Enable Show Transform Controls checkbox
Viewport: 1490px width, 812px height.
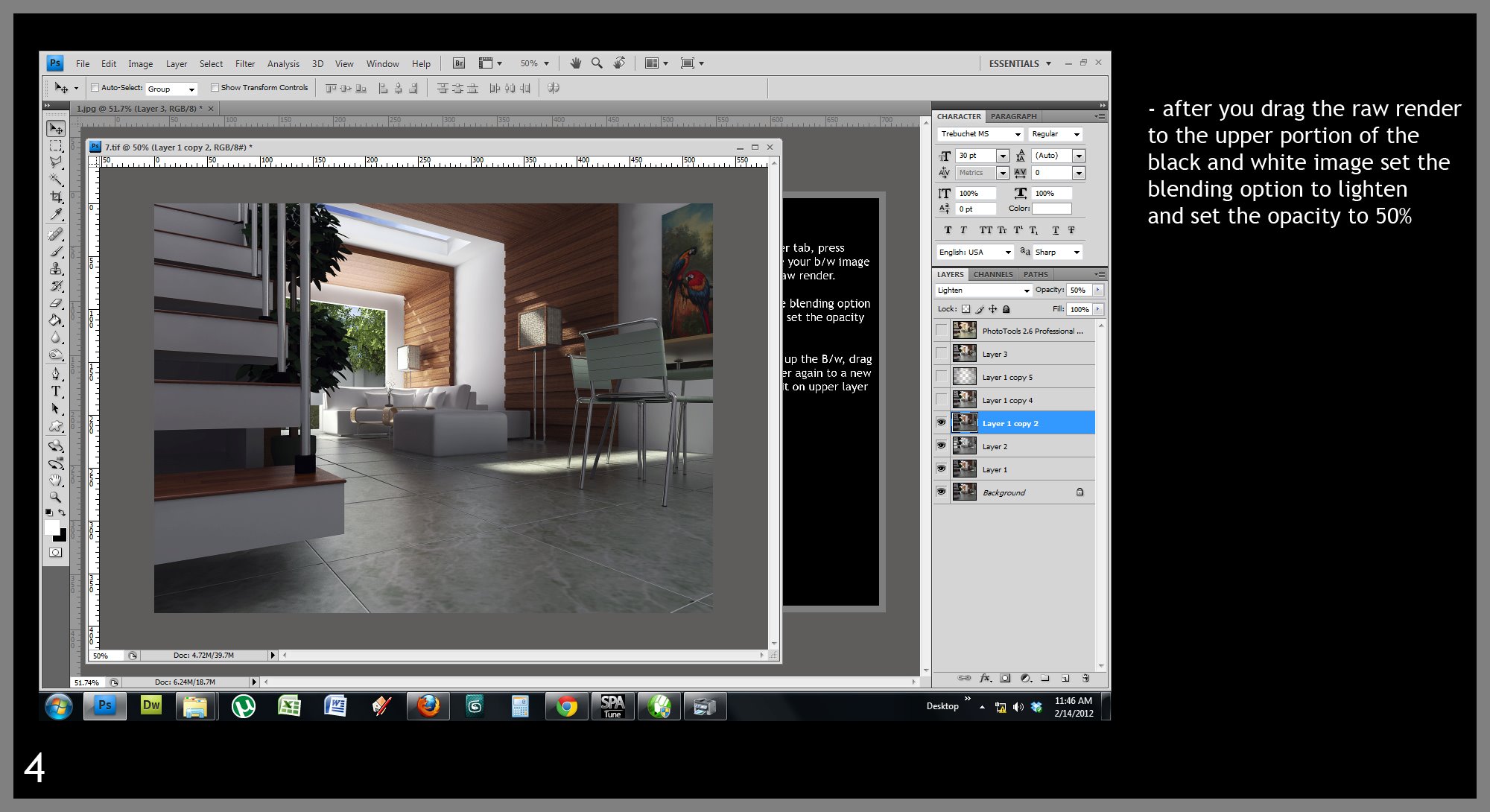(x=215, y=88)
